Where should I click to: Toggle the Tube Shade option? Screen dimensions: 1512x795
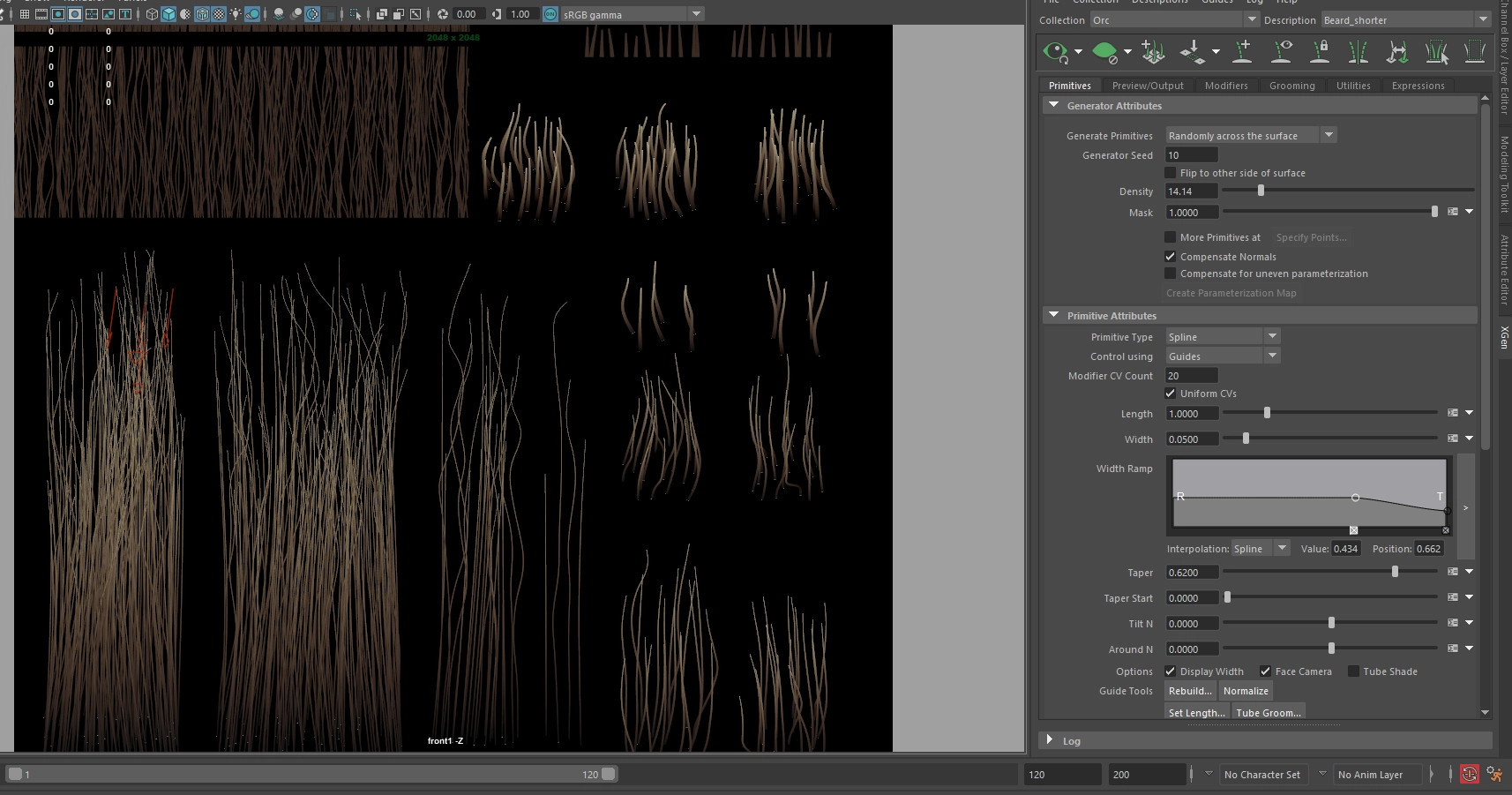click(x=1353, y=671)
